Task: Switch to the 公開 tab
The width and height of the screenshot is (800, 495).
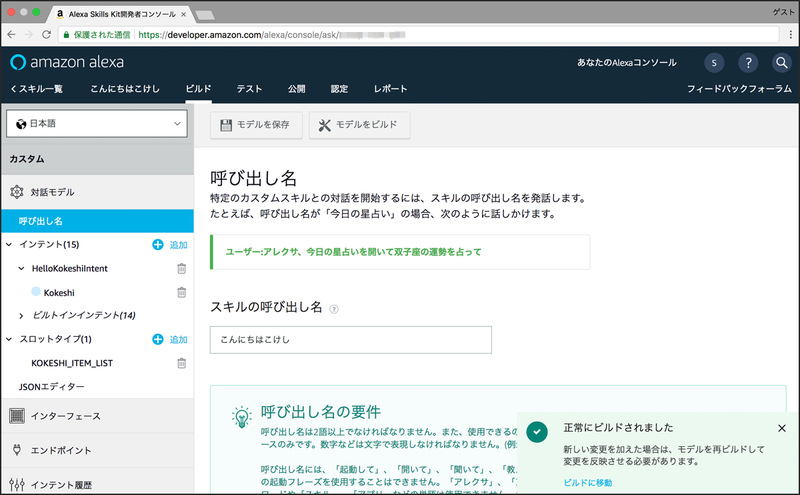Action: tap(296, 89)
